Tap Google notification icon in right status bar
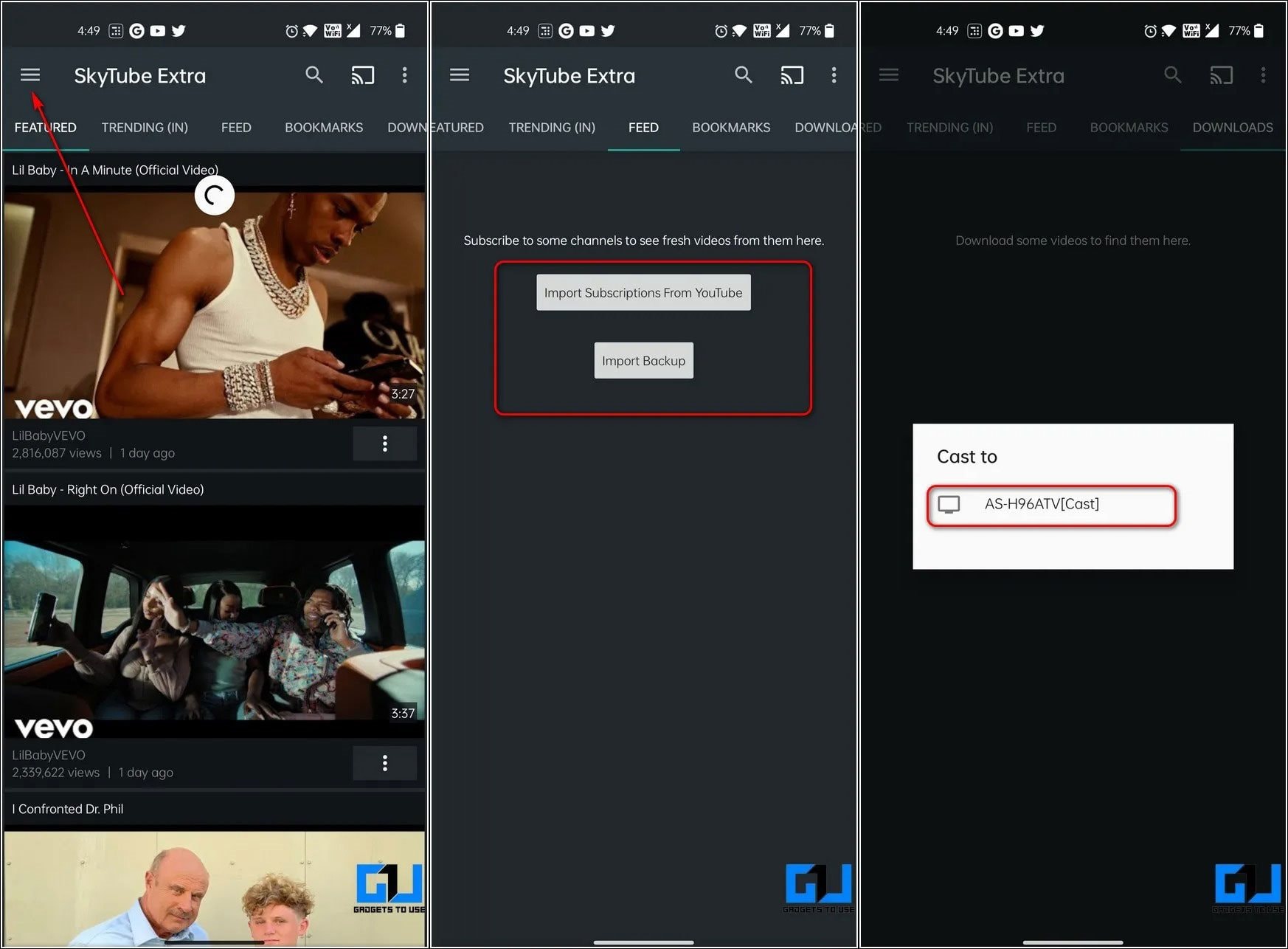This screenshot has width=1288, height=949. [x=995, y=31]
